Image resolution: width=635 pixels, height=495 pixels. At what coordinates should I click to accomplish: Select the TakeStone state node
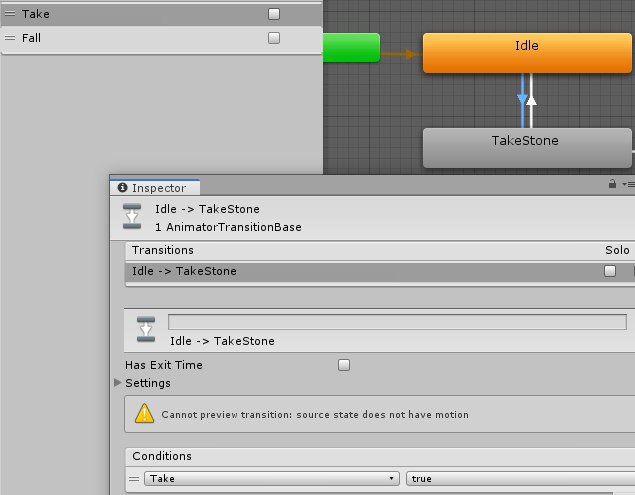point(527,148)
